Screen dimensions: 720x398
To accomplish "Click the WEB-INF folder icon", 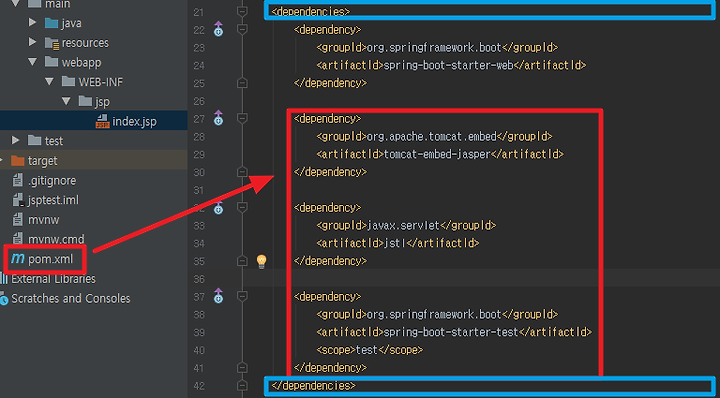I will click(68, 82).
